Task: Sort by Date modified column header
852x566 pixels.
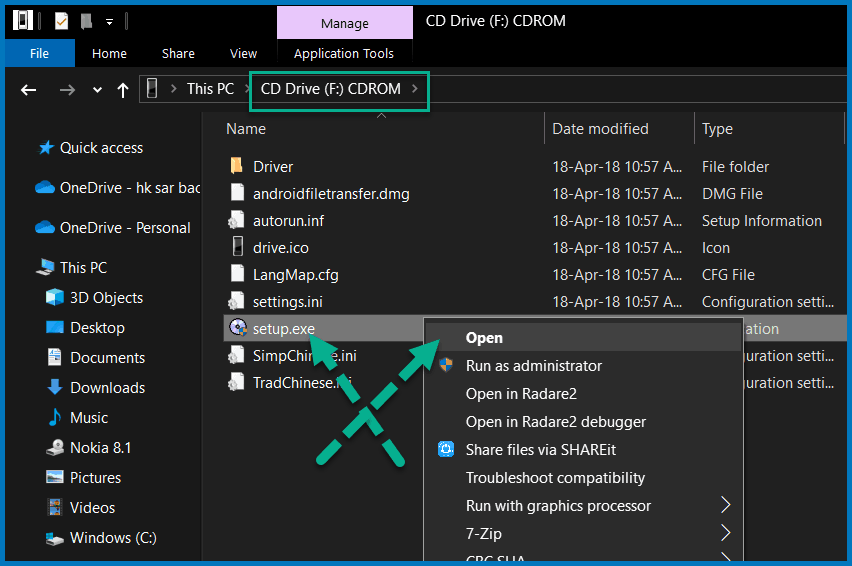Action: pos(600,129)
